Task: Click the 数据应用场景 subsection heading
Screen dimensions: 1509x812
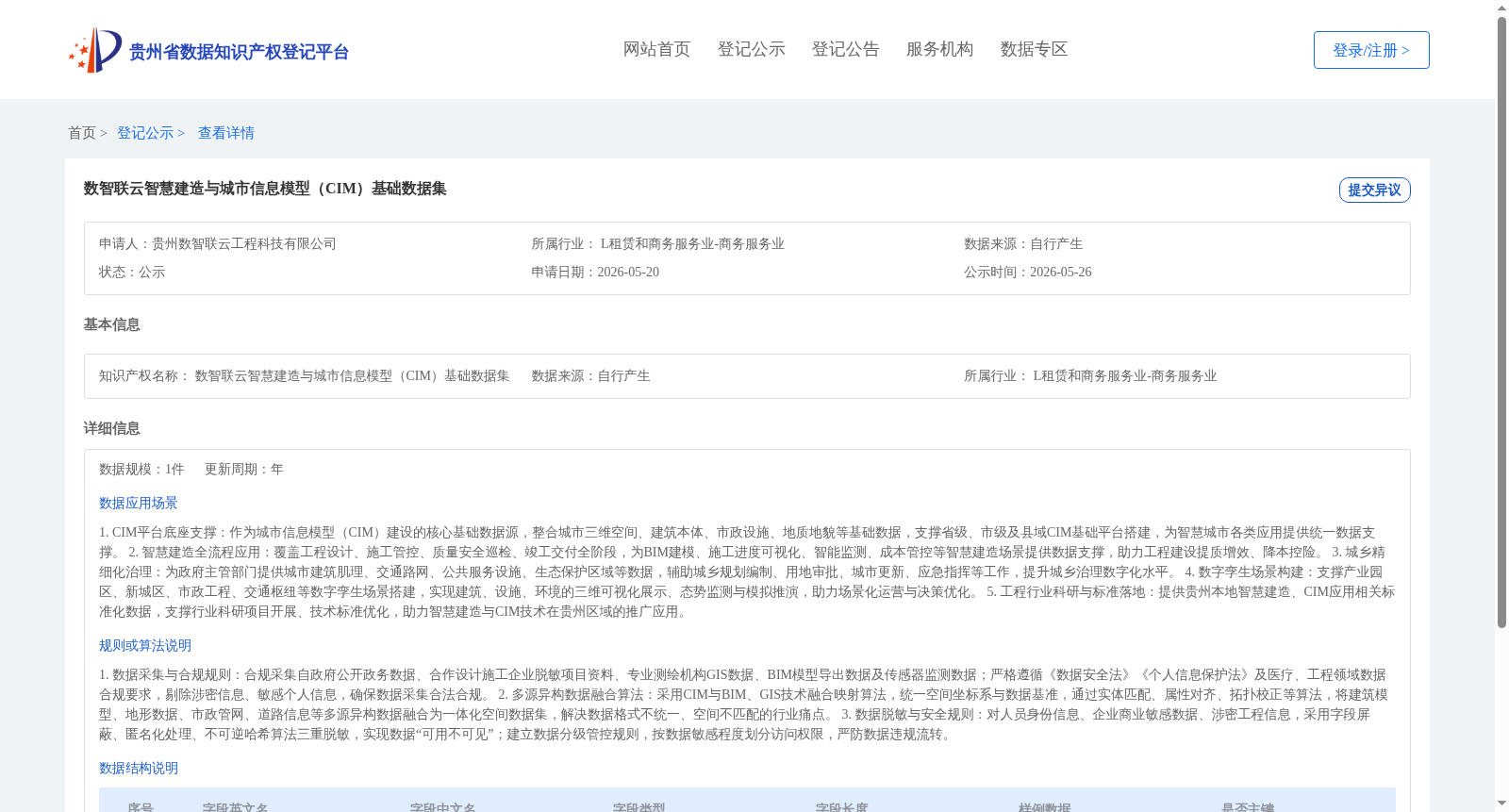Action: [139, 504]
